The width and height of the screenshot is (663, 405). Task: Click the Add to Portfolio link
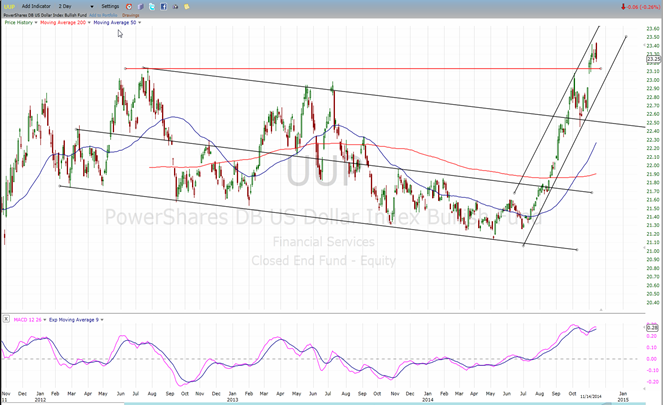coord(103,15)
